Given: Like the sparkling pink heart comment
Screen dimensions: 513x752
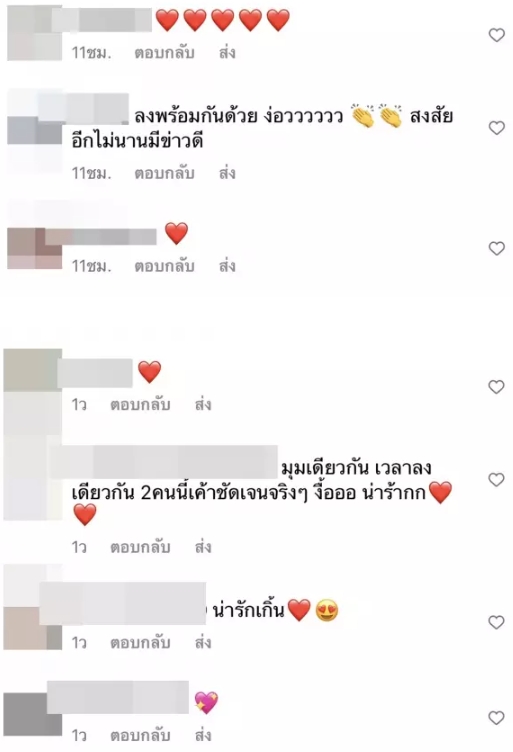Looking at the screenshot, I should coord(496,717).
